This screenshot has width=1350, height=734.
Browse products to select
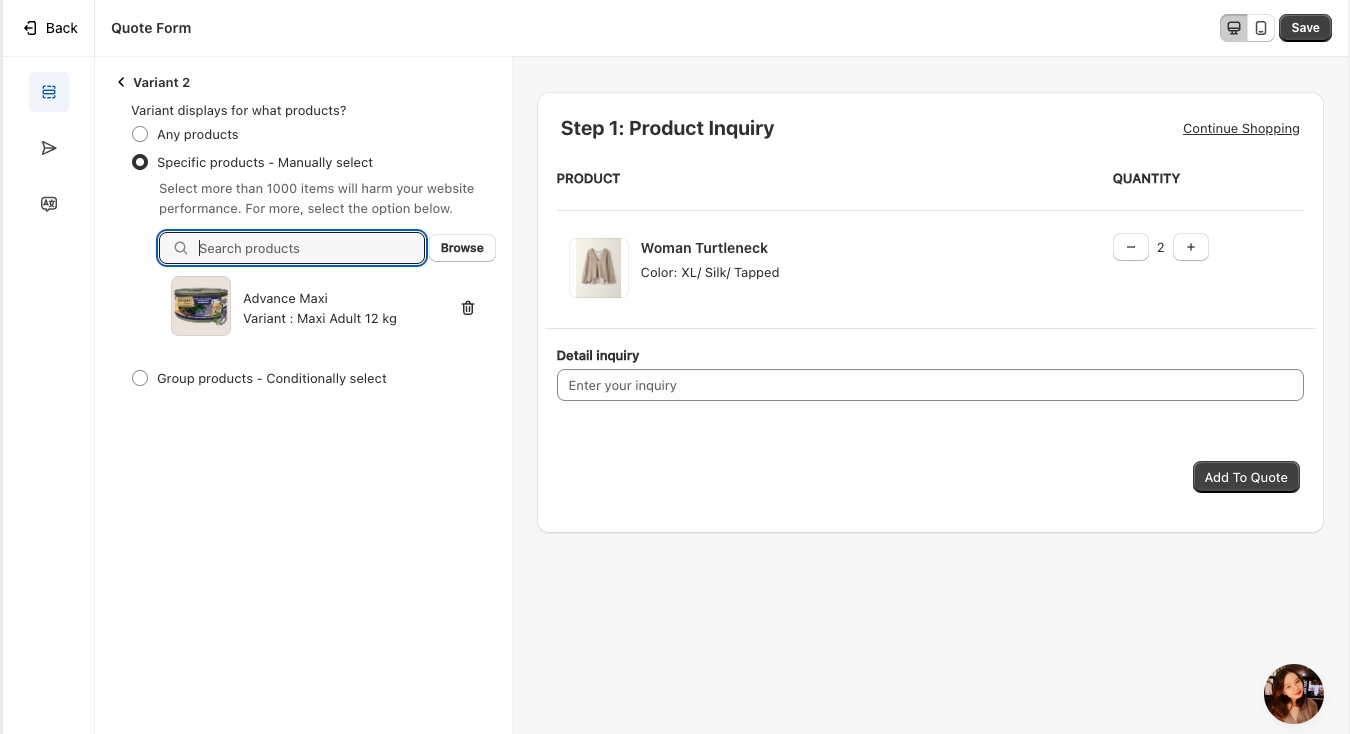click(x=462, y=248)
